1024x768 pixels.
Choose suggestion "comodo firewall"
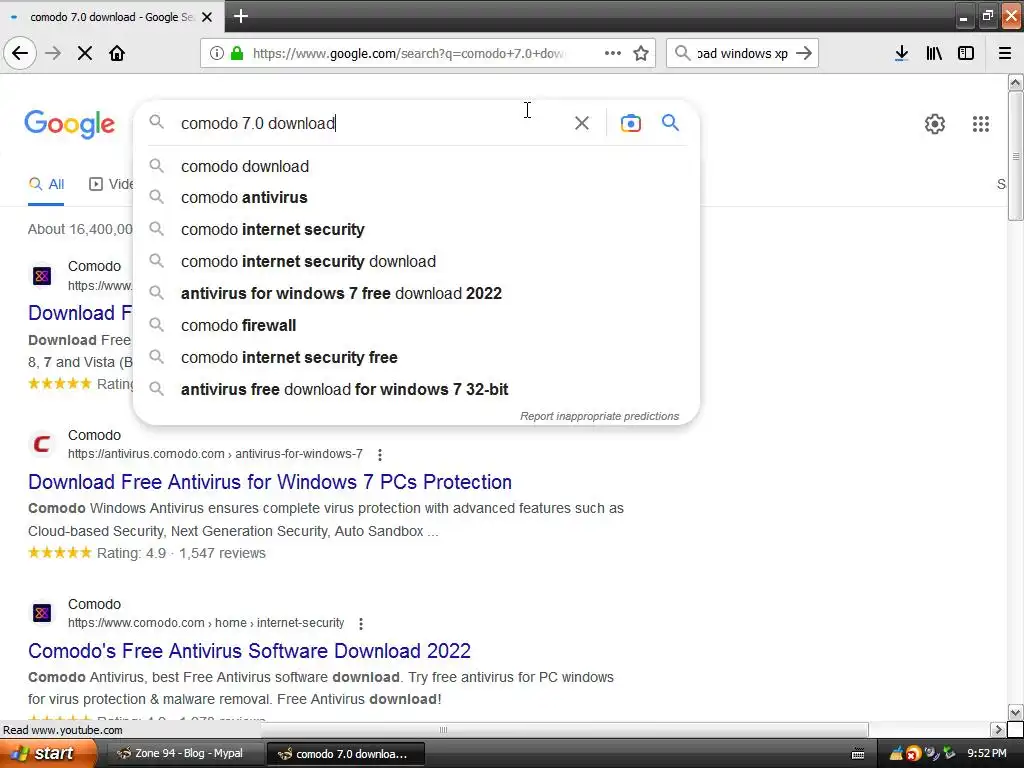pyautogui.click(x=416, y=325)
